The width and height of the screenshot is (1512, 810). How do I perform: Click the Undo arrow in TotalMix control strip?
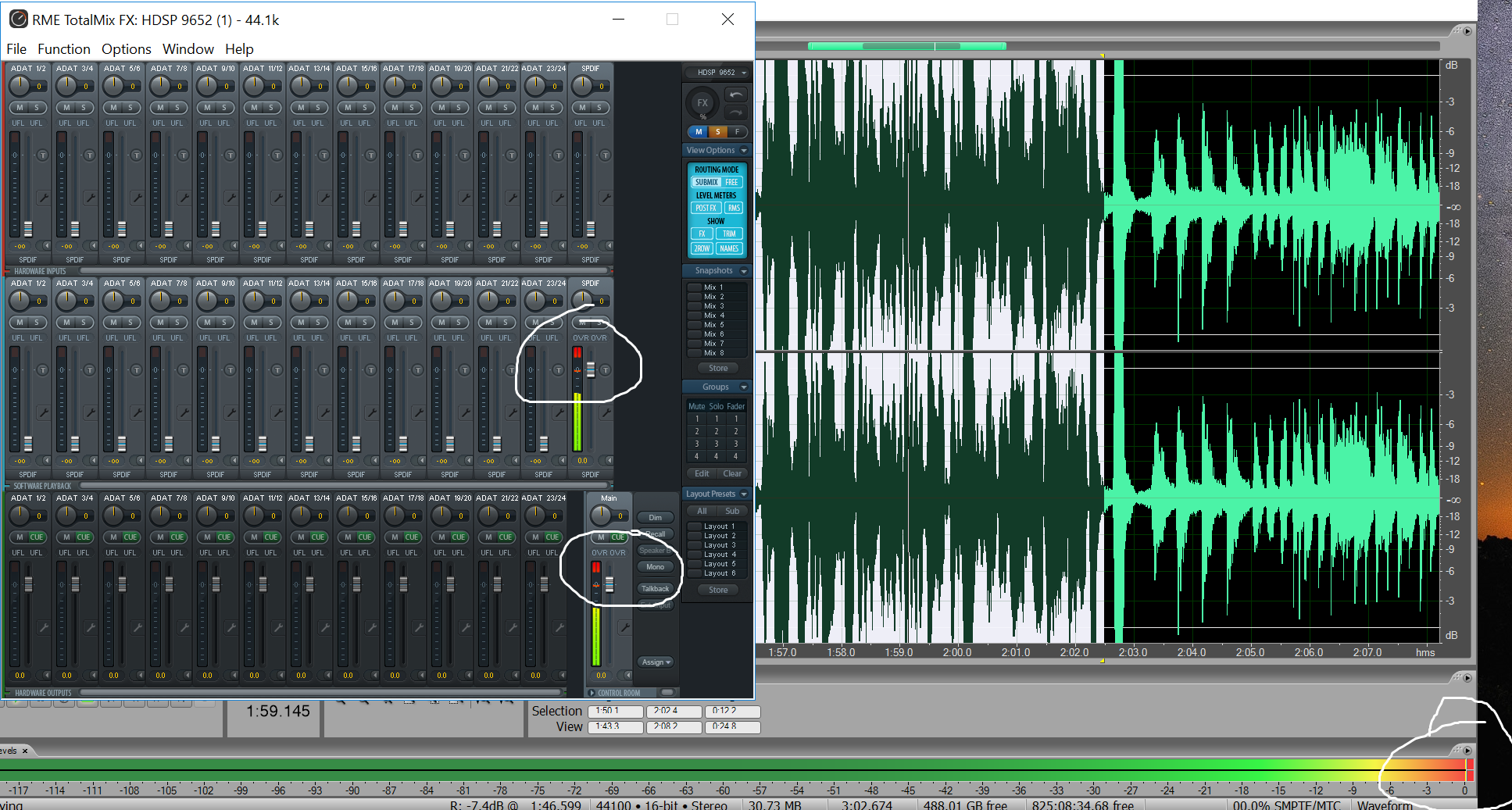(736, 95)
